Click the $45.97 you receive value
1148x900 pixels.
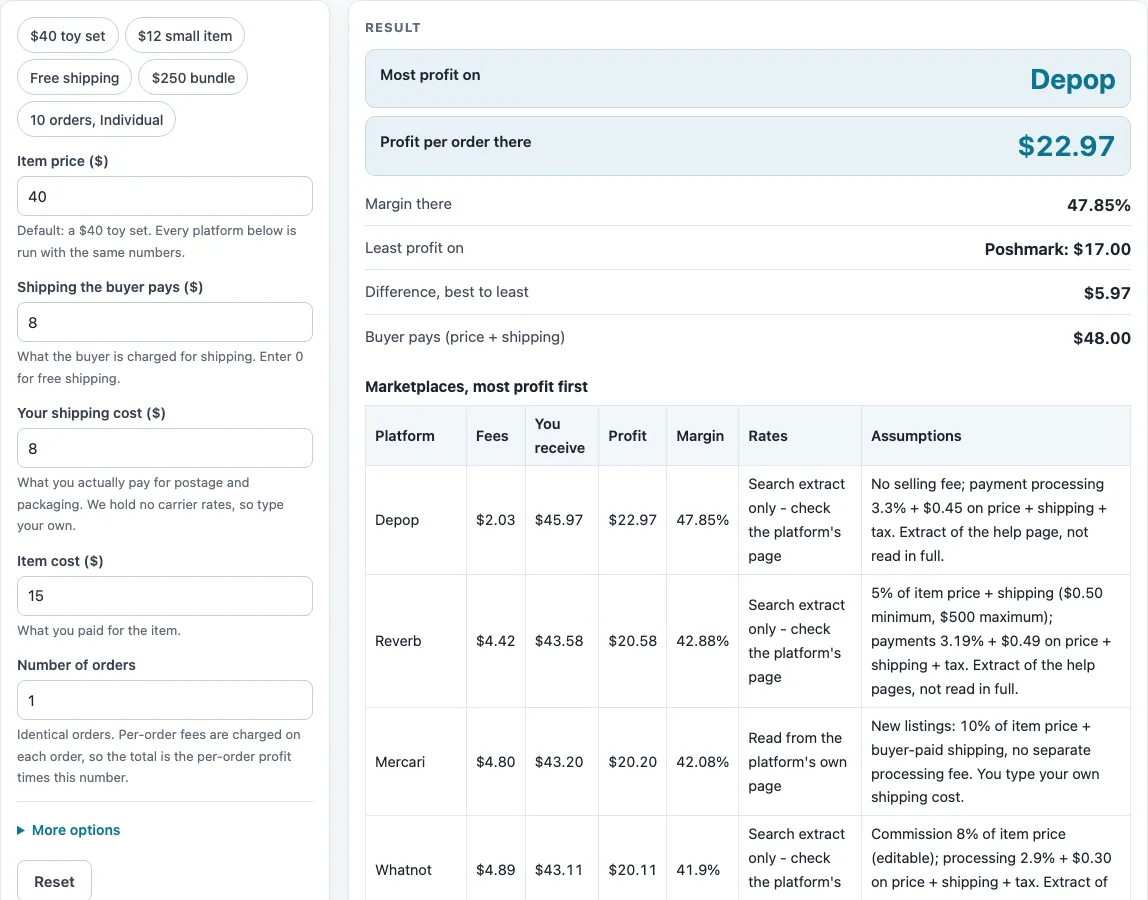point(559,520)
